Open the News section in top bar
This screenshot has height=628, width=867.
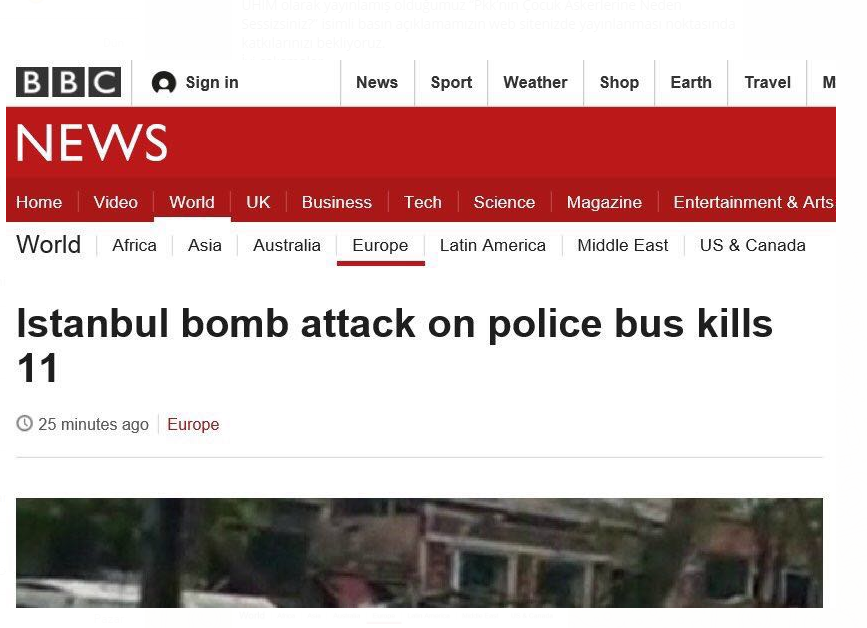point(377,82)
